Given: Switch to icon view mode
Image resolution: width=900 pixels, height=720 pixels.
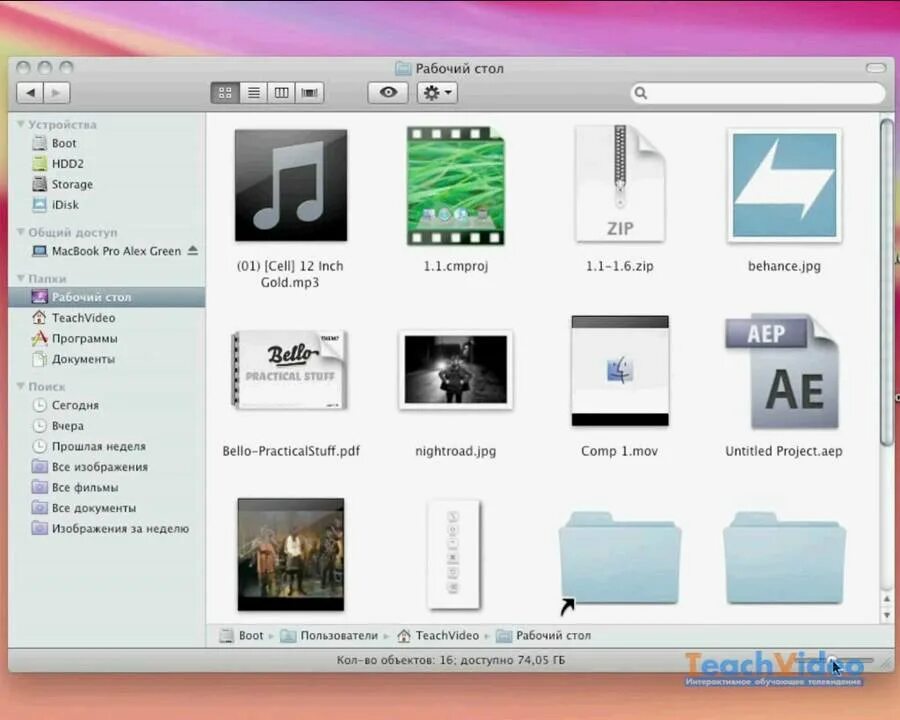Looking at the screenshot, I should tap(225, 92).
